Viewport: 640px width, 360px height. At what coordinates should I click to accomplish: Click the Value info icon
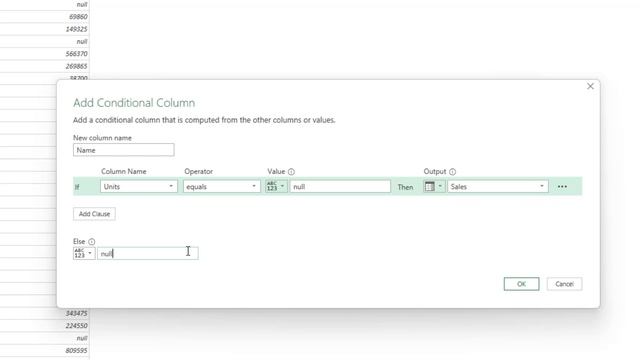click(291, 172)
